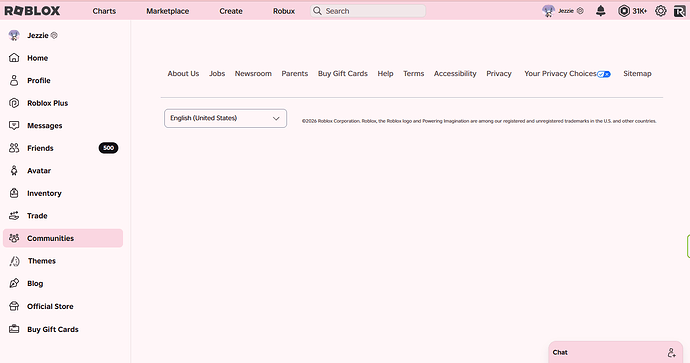Select Roblox Plus label in the sidebar

point(48,103)
